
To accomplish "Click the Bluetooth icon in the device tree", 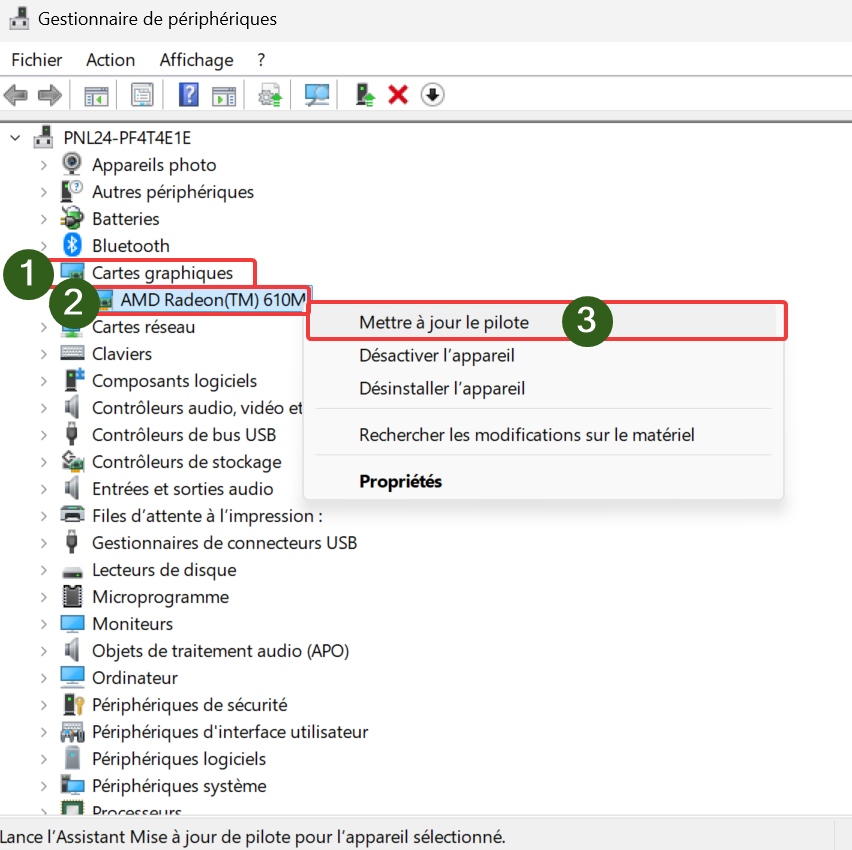I will click(72, 245).
